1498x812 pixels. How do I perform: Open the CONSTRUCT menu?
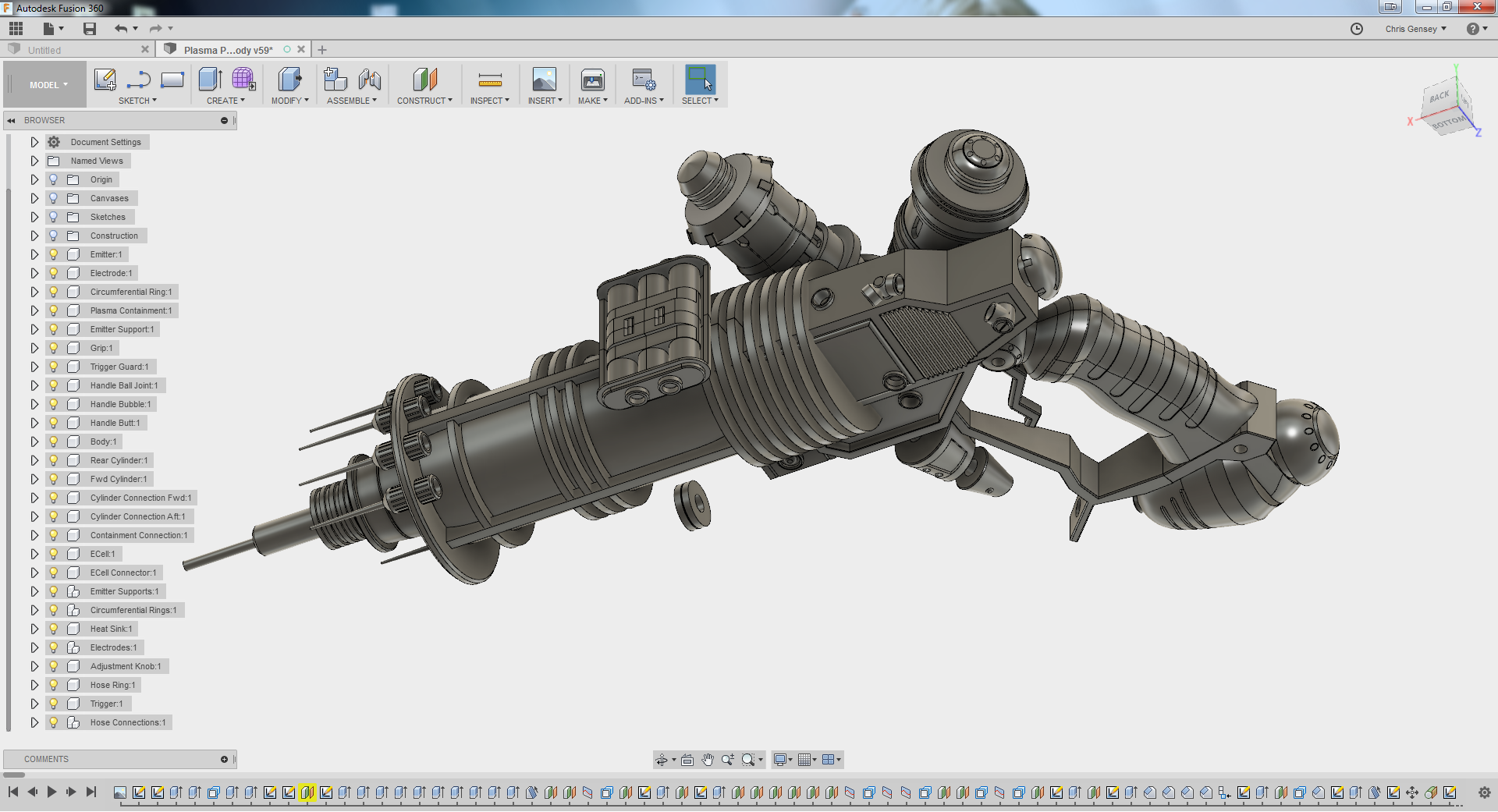424,101
